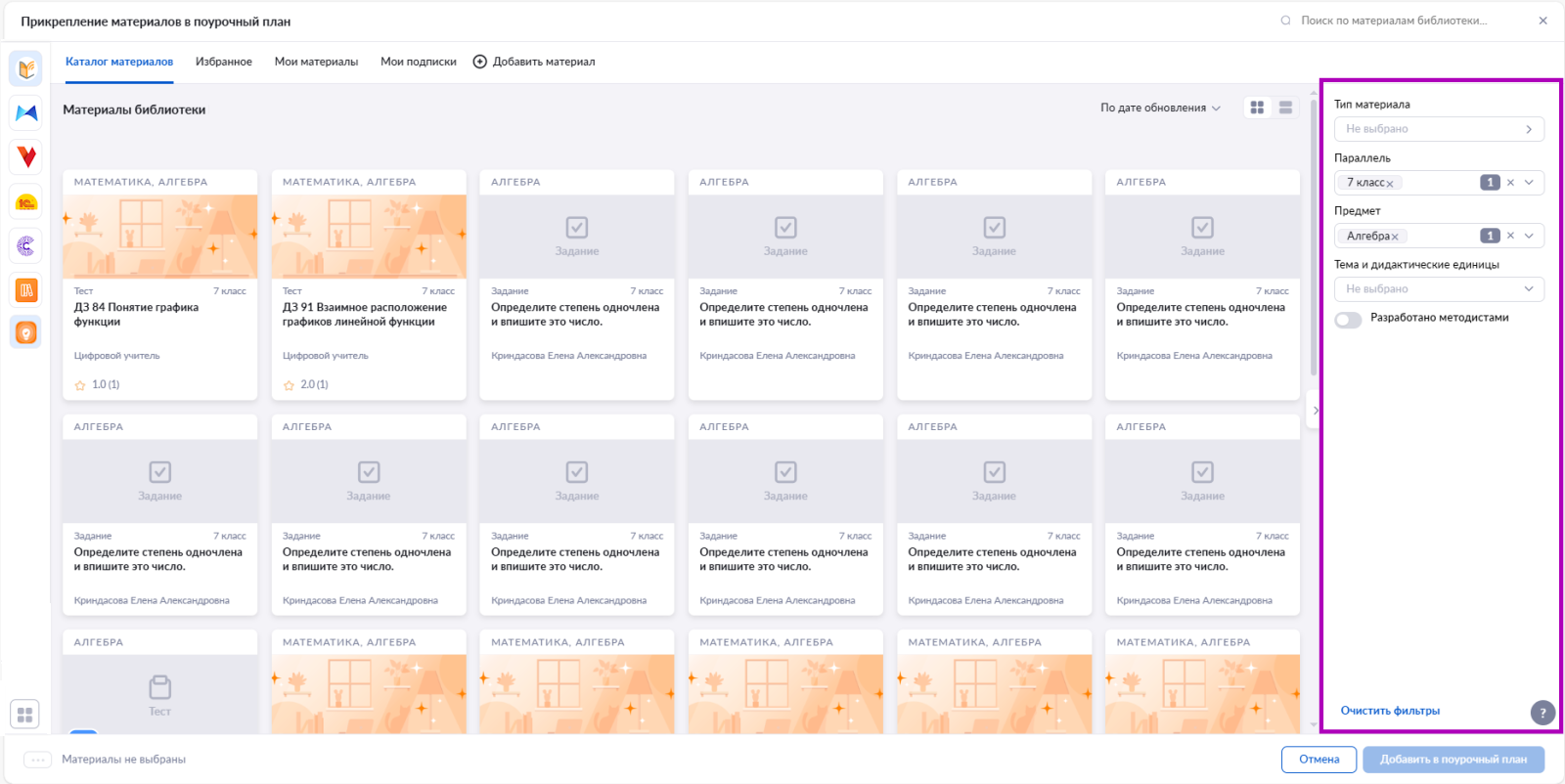Select the red V source icon in sidebar

(25, 157)
